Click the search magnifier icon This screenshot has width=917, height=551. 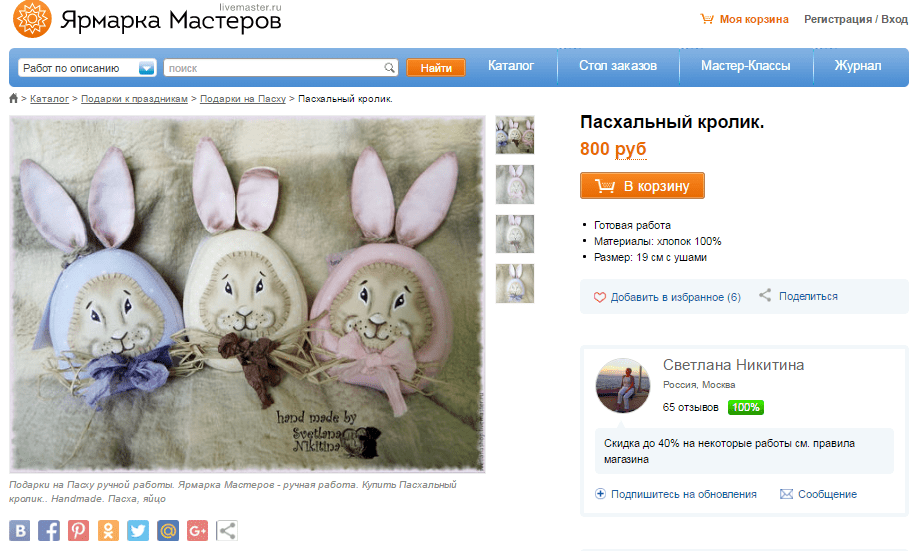point(389,68)
